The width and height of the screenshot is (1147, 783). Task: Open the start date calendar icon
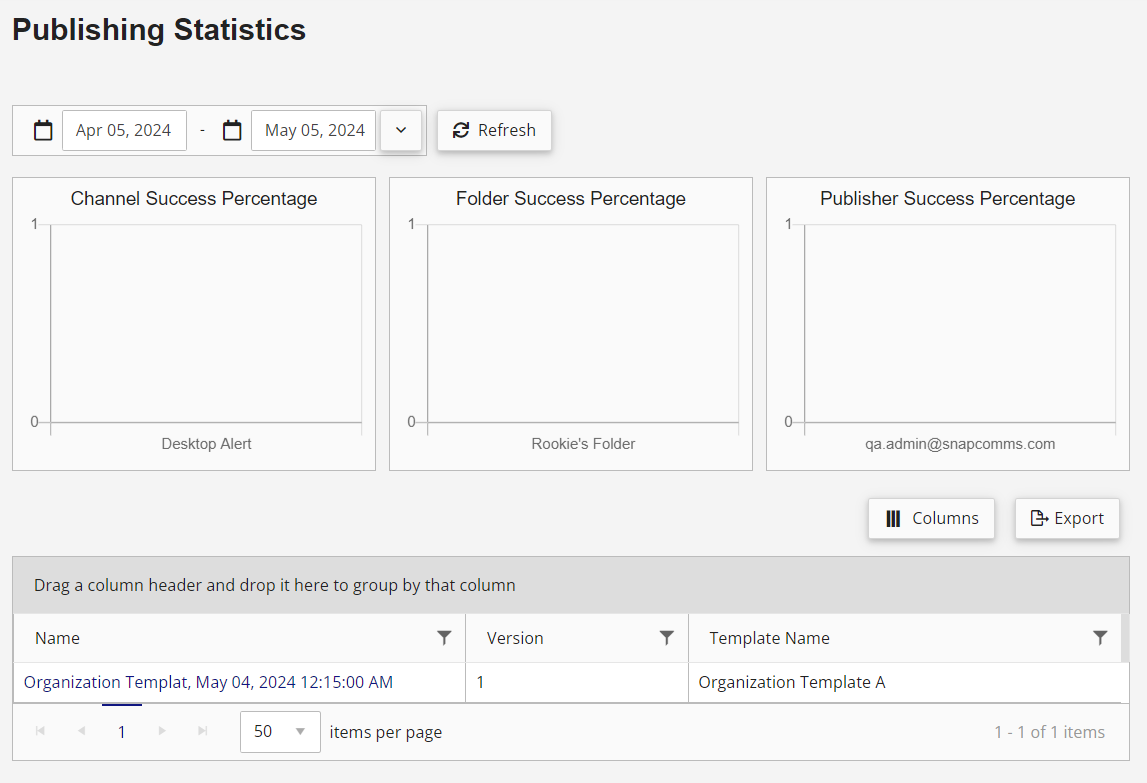point(43,130)
